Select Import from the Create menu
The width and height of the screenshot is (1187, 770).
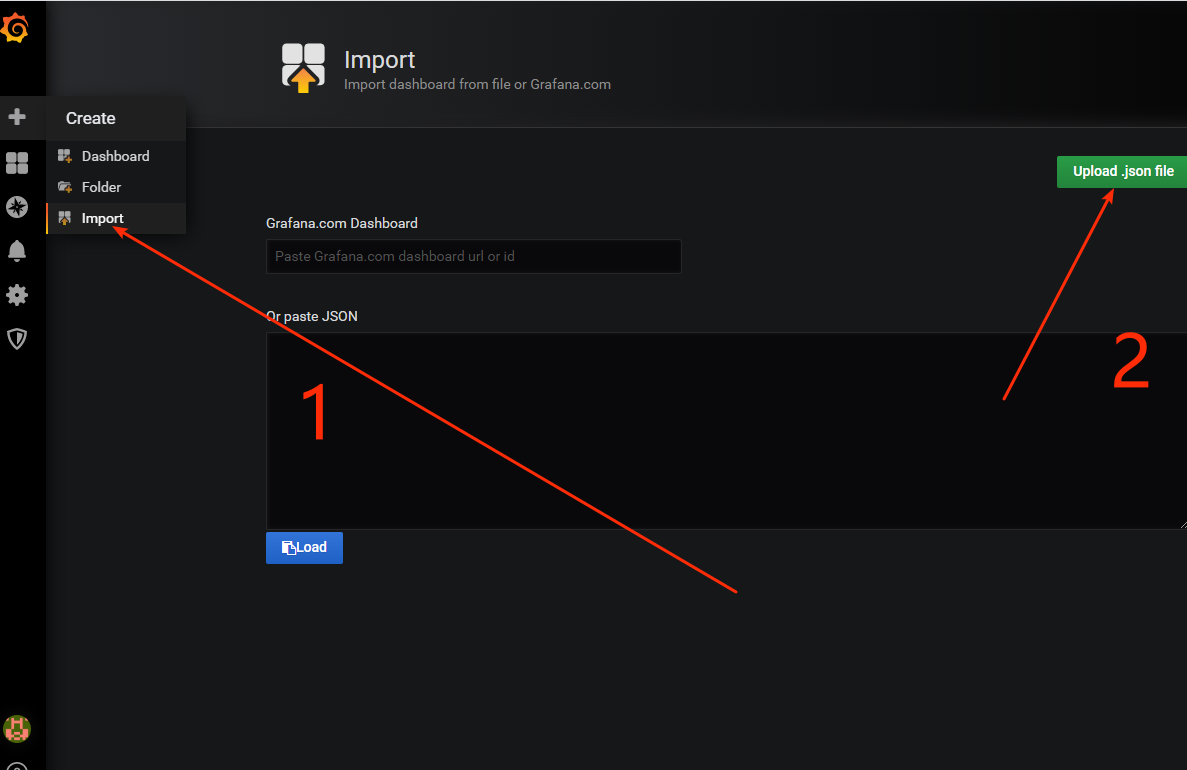pyautogui.click(x=116, y=218)
